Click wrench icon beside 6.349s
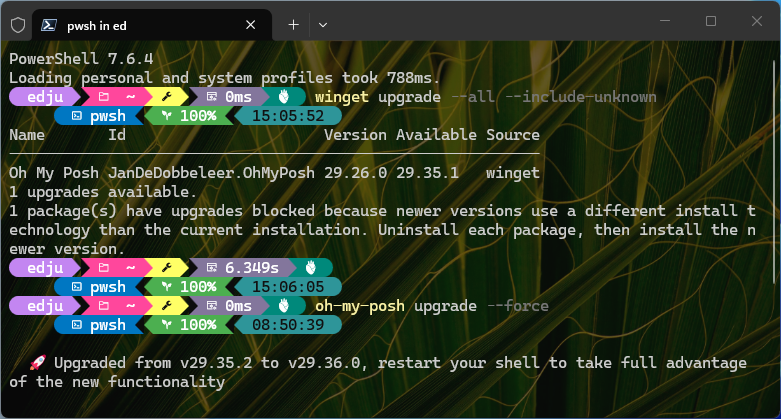The width and height of the screenshot is (781, 419). click(167, 268)
